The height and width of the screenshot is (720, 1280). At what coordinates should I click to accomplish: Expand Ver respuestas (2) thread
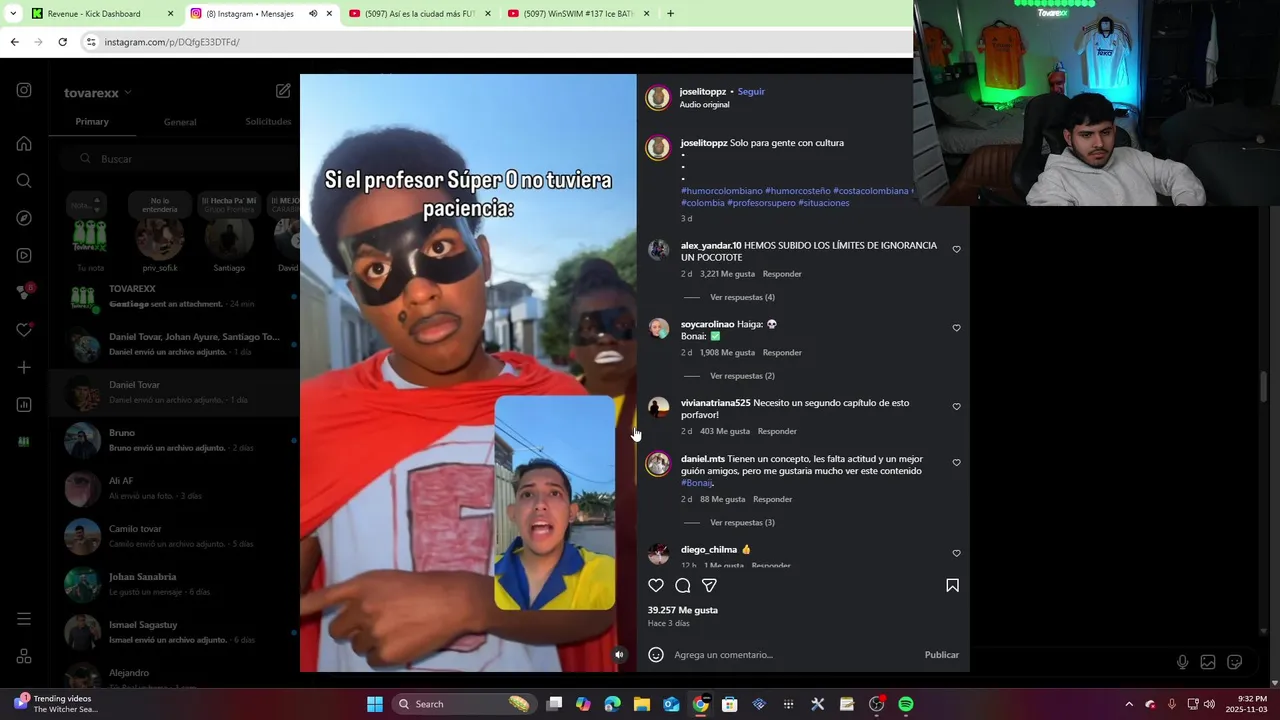(742, 376)
